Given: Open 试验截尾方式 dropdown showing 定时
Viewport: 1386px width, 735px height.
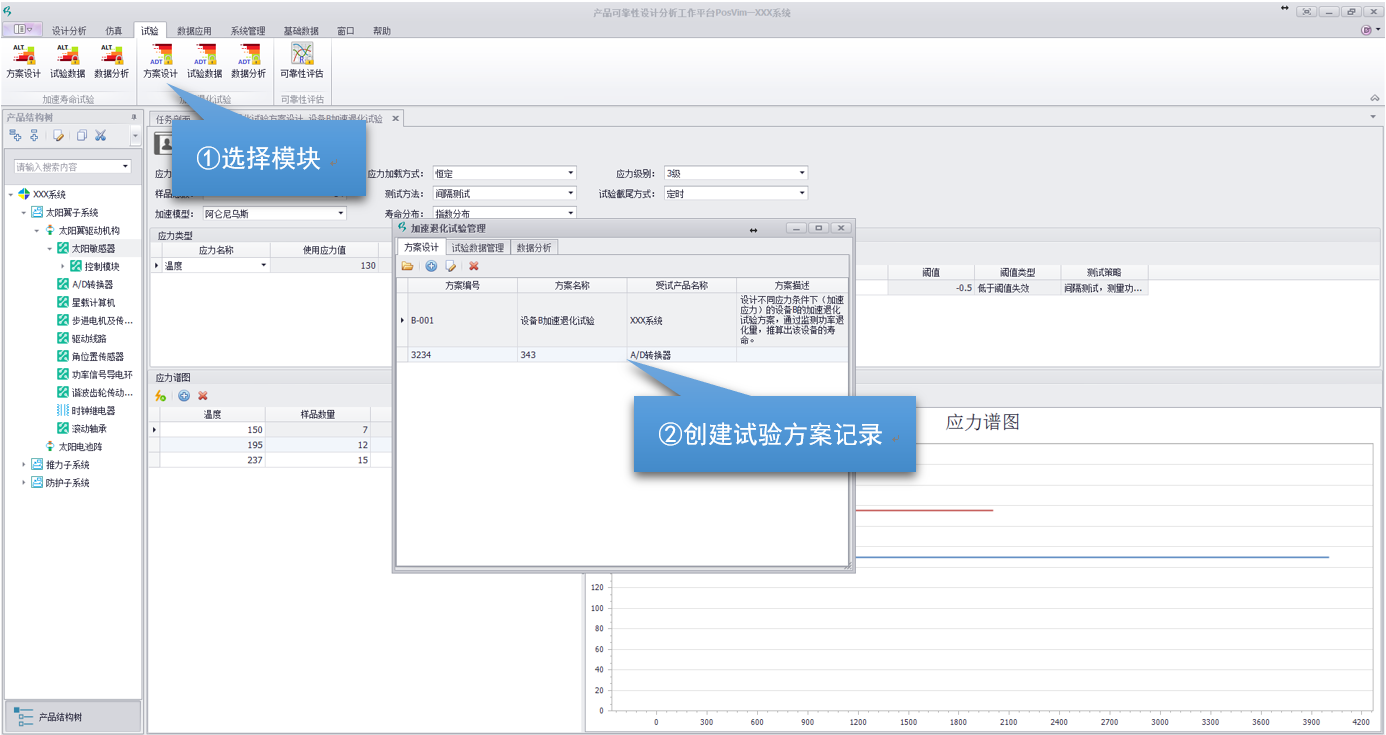Looking at the screenshot, I should coord(801,193).
